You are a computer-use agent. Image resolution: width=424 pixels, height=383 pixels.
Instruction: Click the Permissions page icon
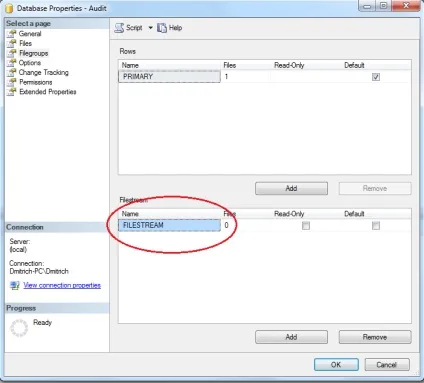(x=12, y=82)
